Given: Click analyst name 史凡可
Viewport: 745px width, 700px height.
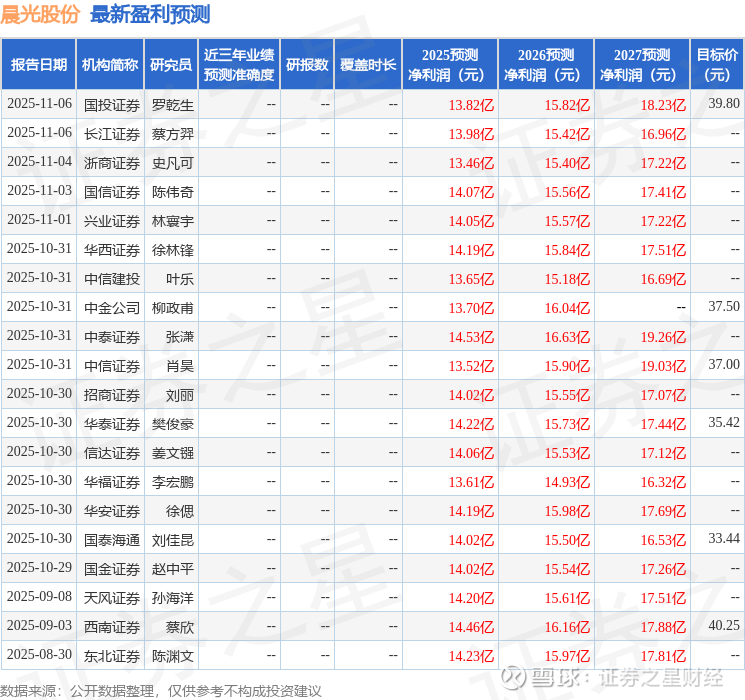Looking at the screenshot, I should tap(172, 163).
